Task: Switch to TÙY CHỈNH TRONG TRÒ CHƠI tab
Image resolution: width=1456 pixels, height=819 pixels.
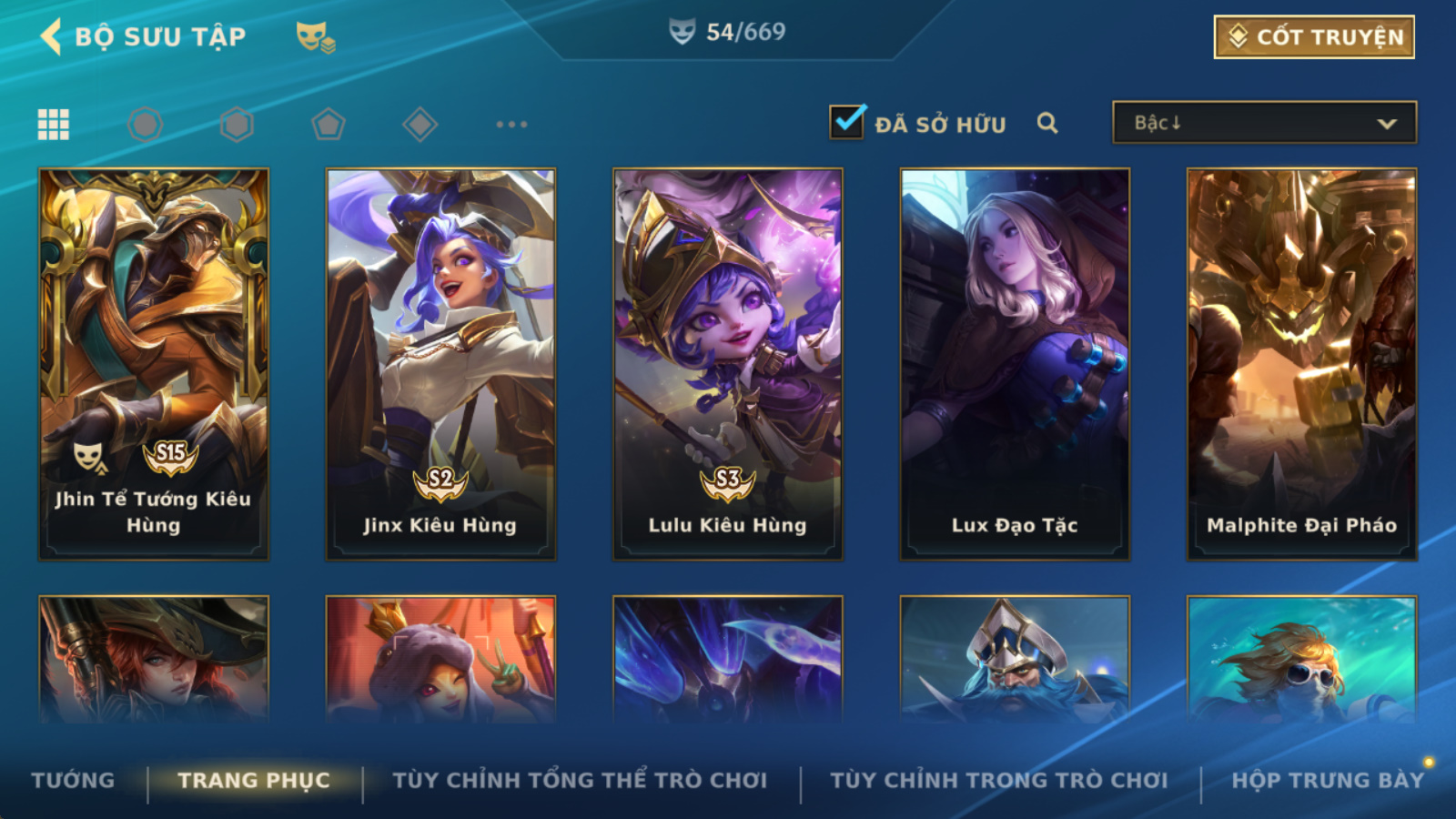Action: [999, 780]
